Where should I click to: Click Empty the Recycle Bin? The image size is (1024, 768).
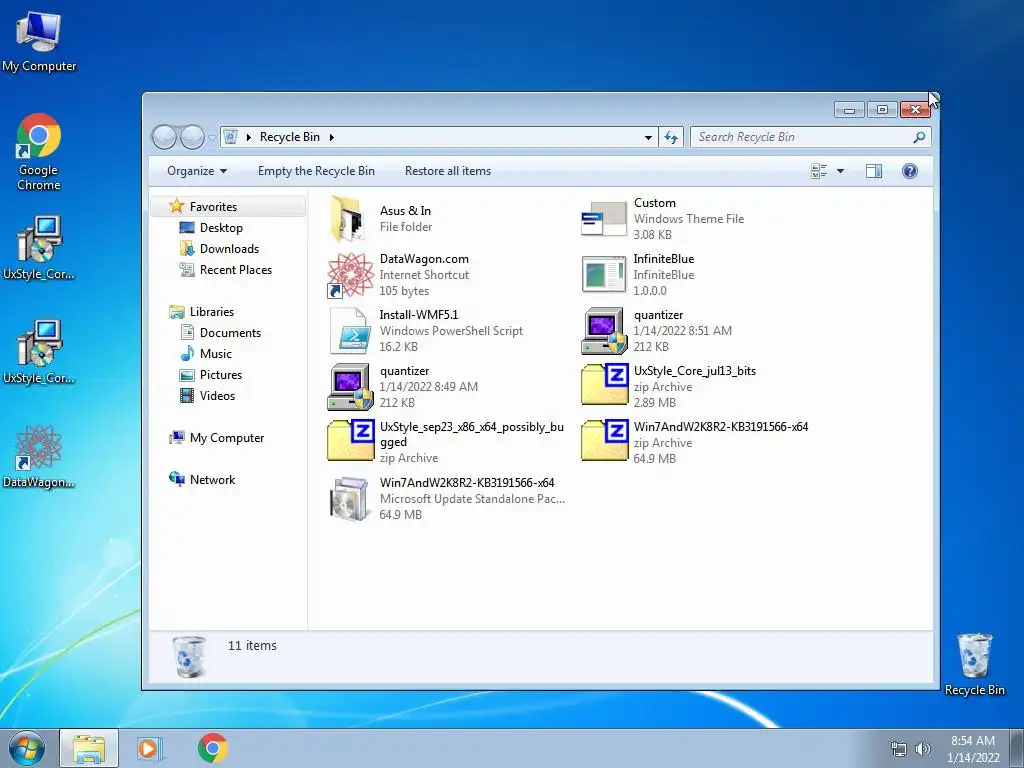point(316,171)
